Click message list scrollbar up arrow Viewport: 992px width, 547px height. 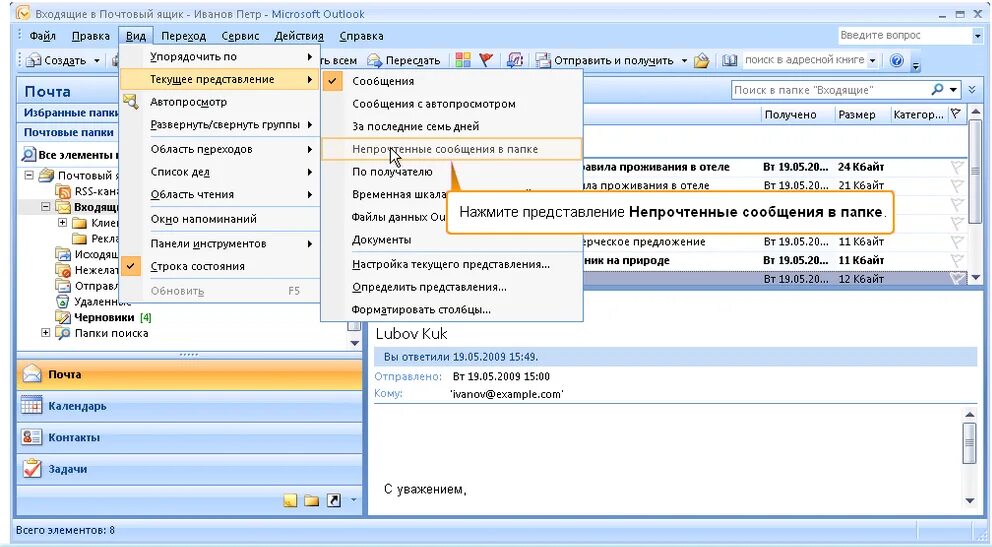[x=976, y=113]
